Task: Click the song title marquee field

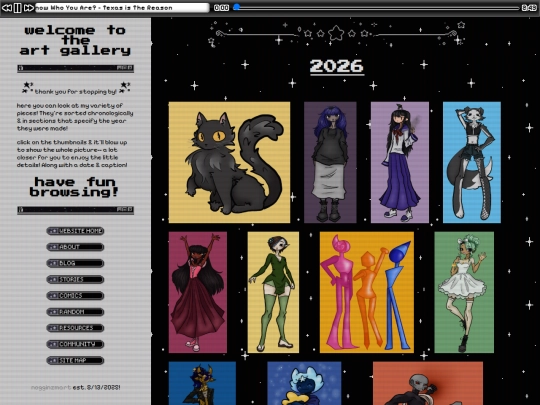Action: point(122,8)
